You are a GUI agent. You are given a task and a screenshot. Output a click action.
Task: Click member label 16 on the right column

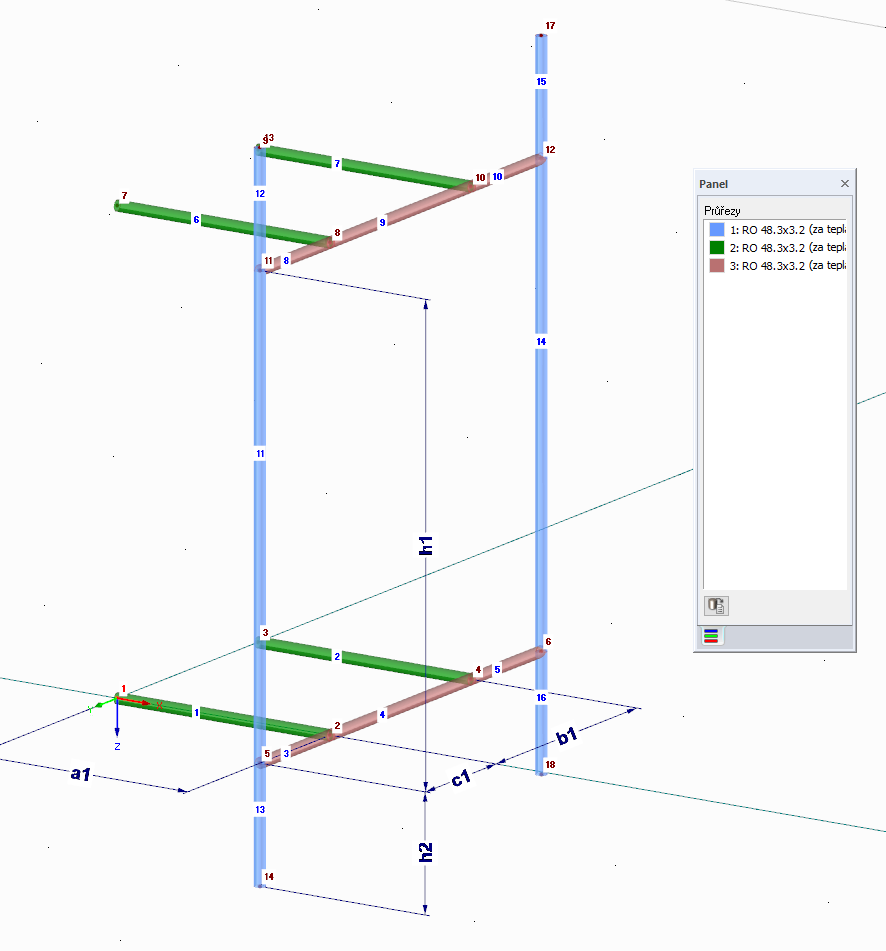point(541,697)
